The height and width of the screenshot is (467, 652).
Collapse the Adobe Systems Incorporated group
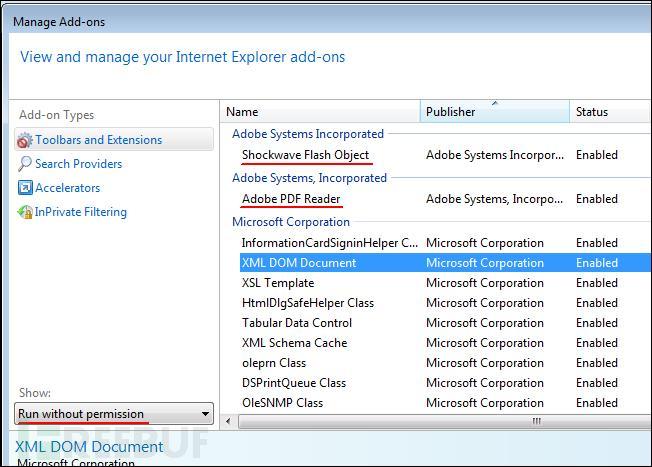point(308,134)
